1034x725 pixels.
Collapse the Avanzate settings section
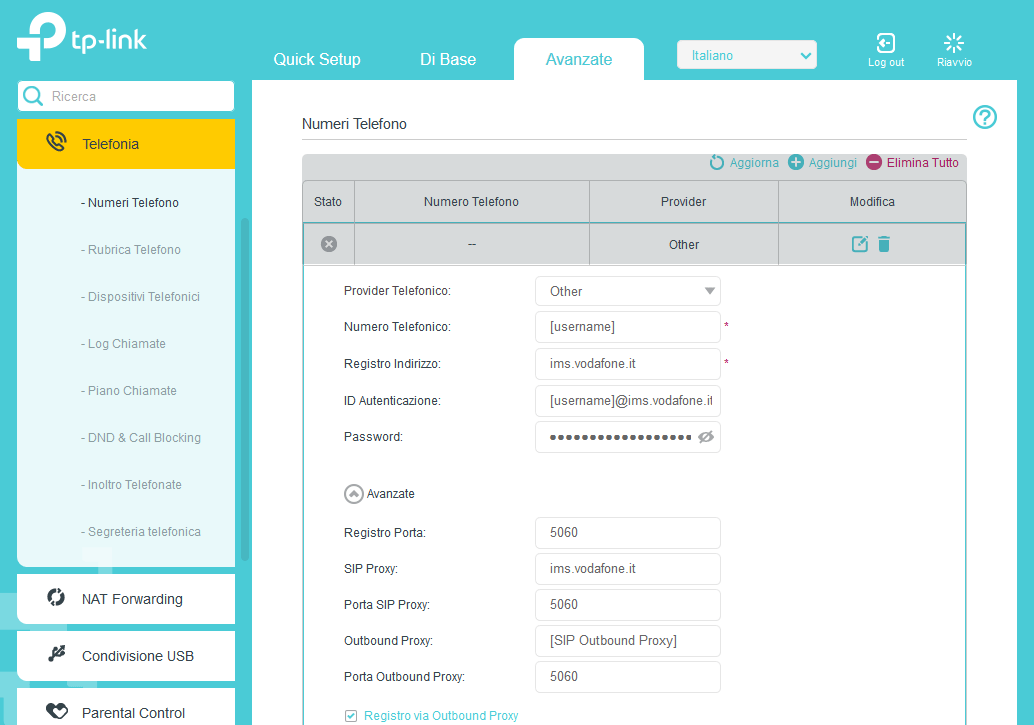(x=353, y=493)
